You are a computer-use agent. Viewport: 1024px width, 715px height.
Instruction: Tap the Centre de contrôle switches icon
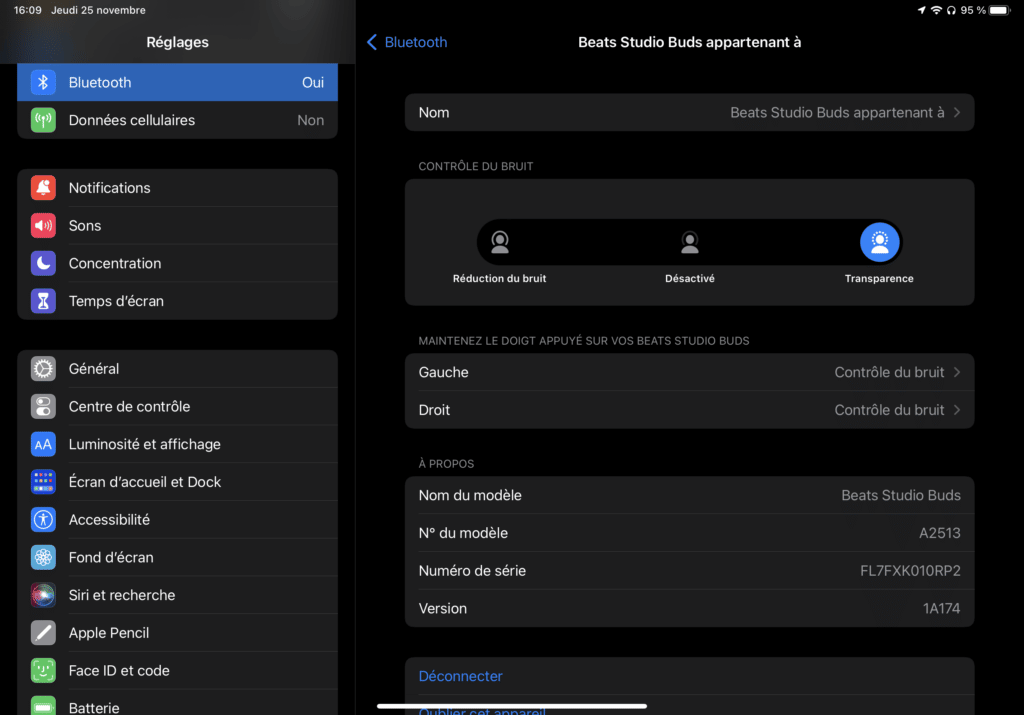43,407
